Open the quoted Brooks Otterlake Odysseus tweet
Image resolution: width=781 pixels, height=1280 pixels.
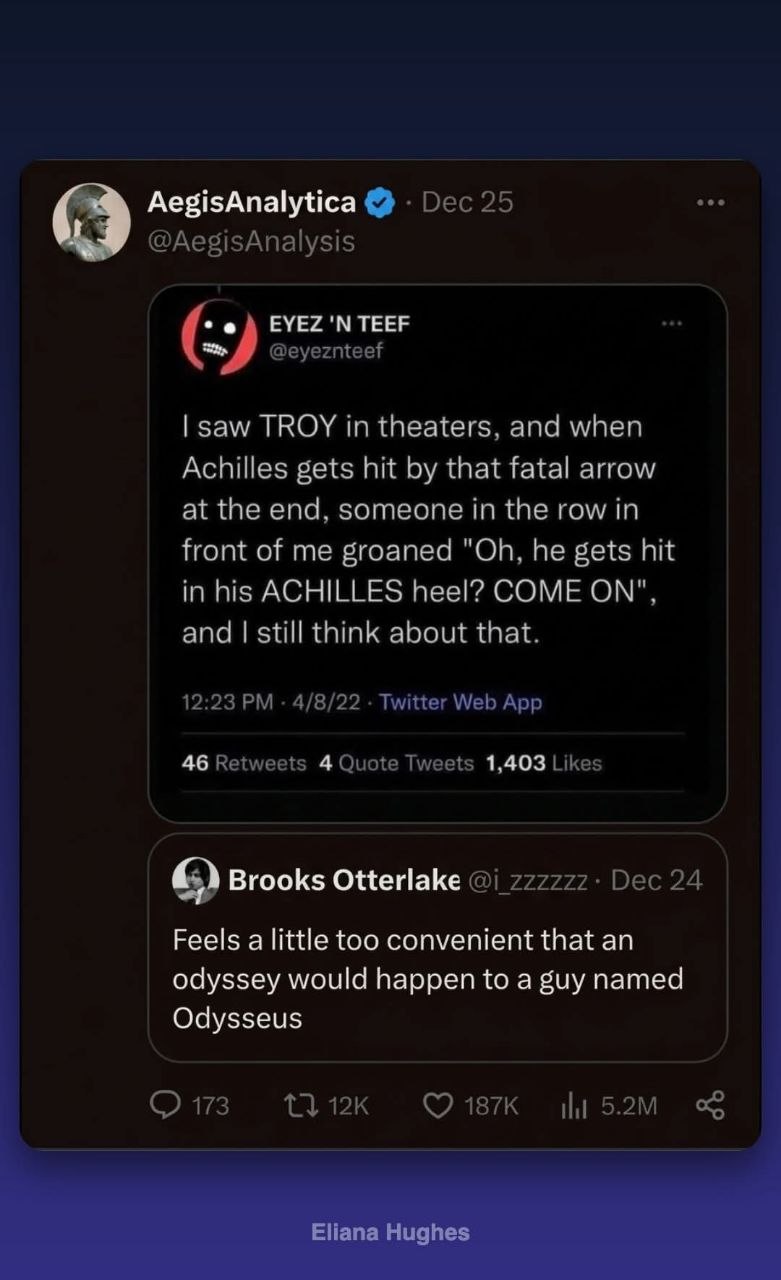click(437, 947)
